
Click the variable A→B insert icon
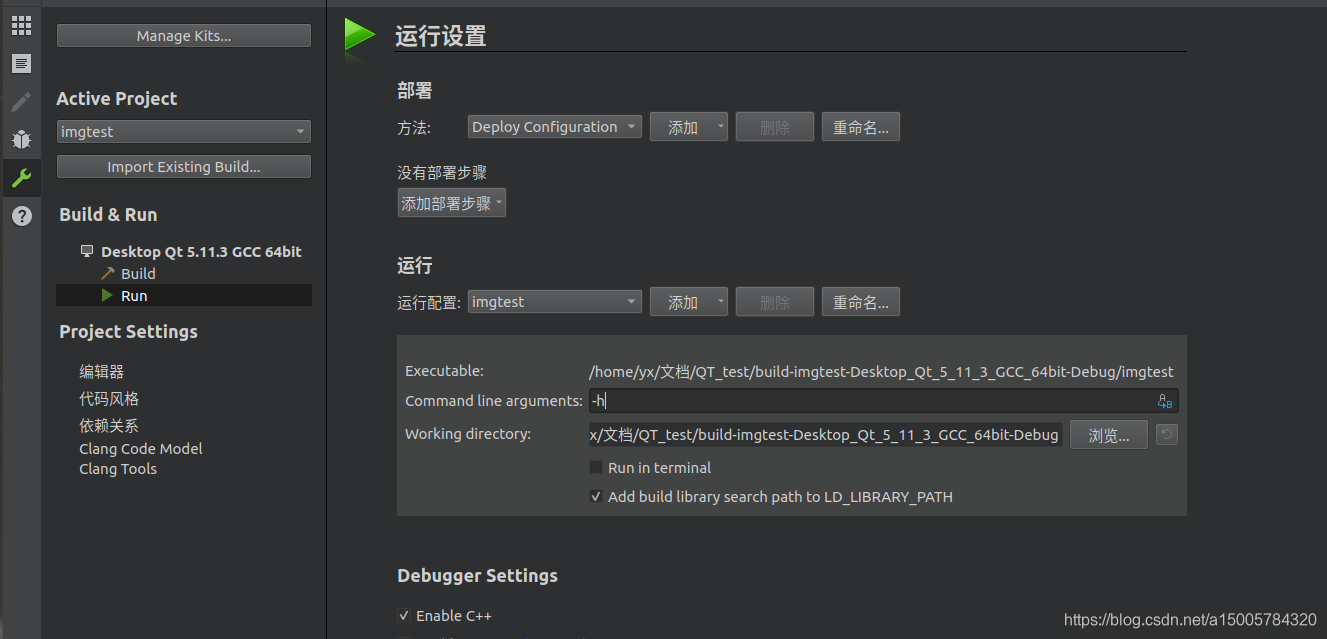pyautogui.click(x=1163, y=400)
